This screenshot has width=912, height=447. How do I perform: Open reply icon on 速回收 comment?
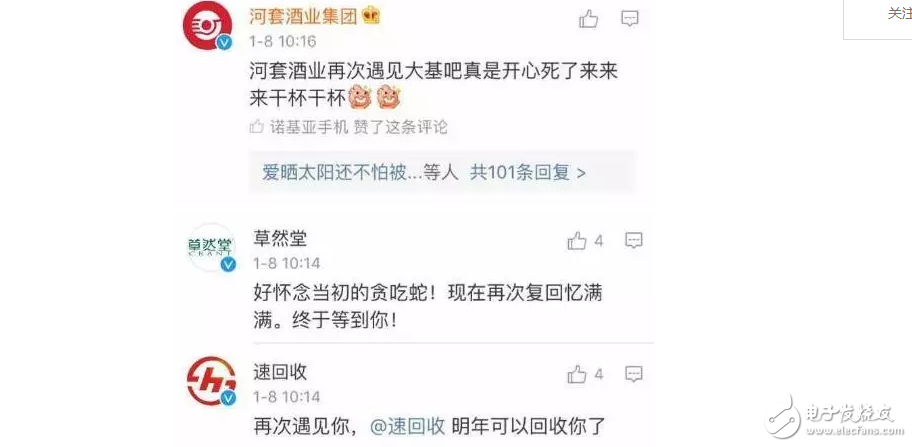click(633, 374)
